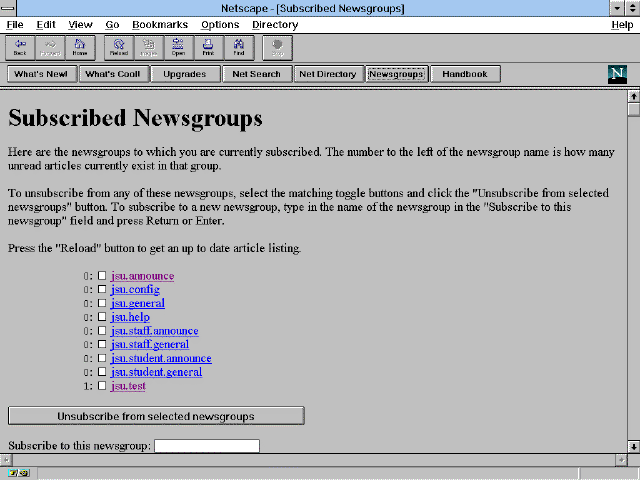Image resolution: width=640 pixels, height=480 pixels.
Task: Click the What's New! button
Action: (41, 74)
